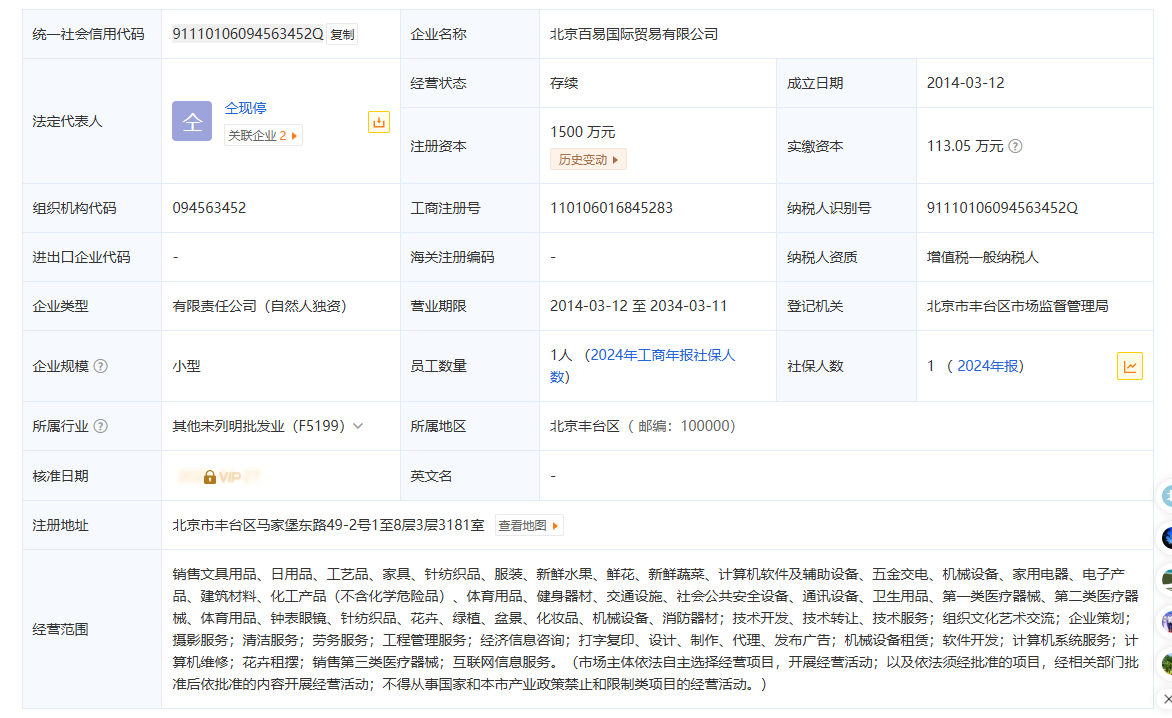
Task: Click the VIP lock icon in 核准日期
Action: 210,477
